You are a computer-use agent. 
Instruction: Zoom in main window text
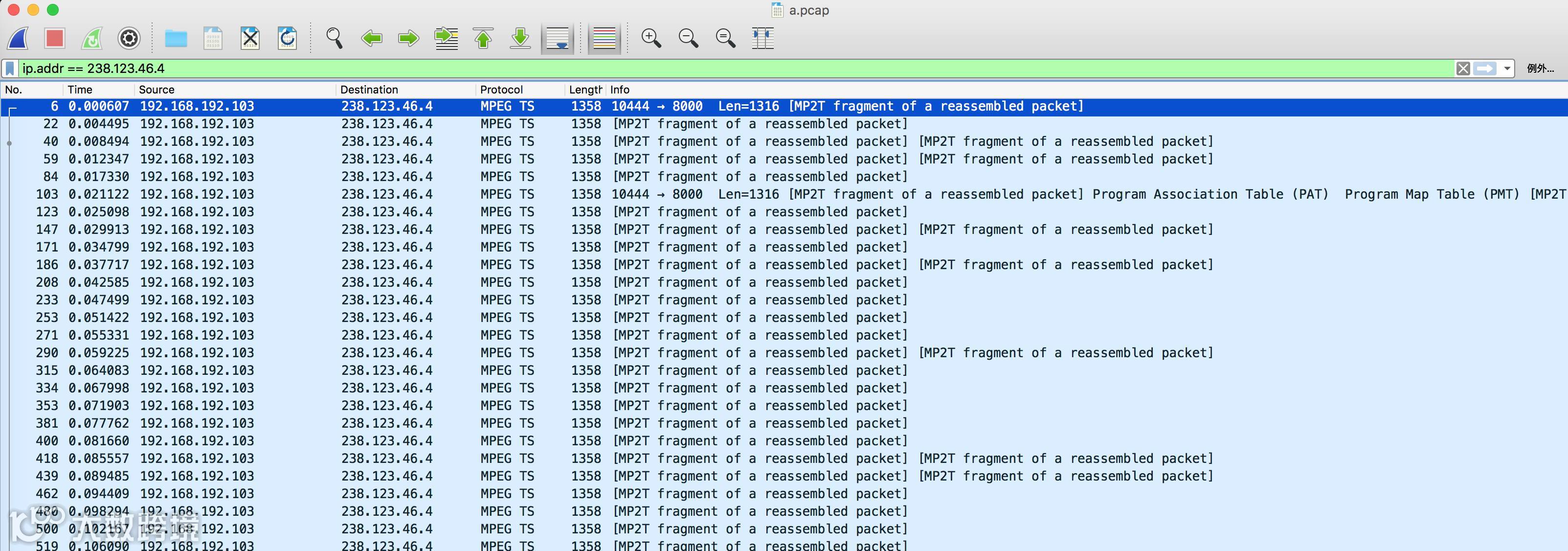click(651, 38)
